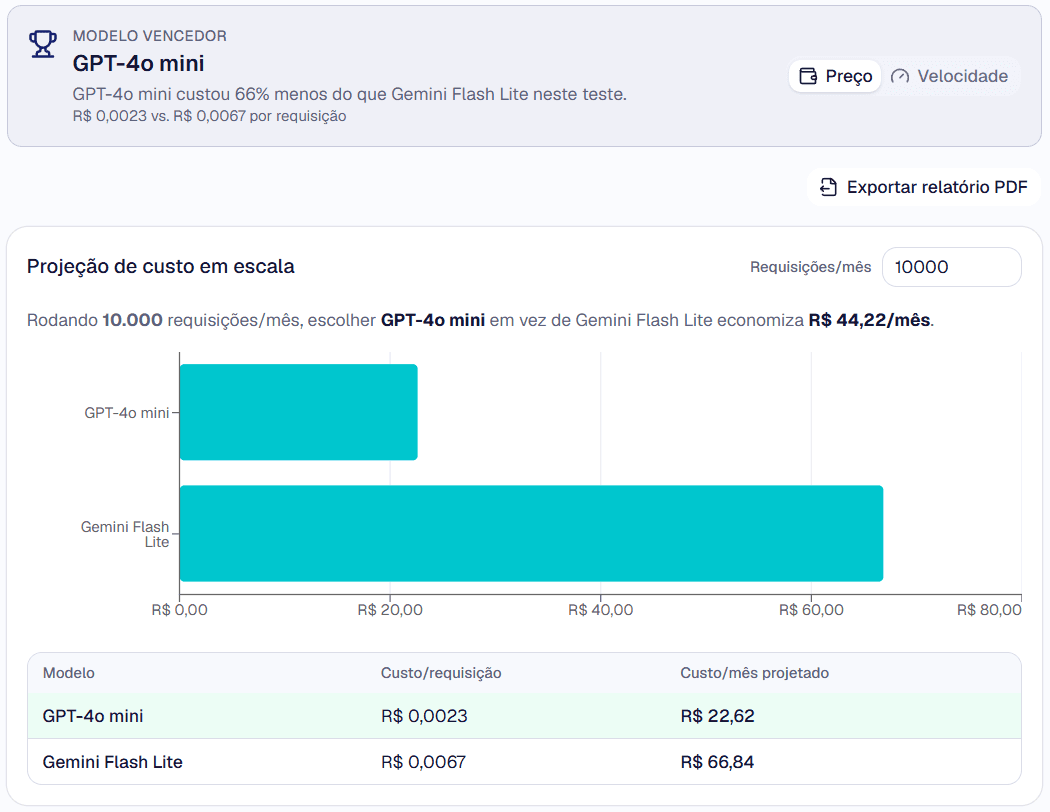Click the 66% menos summary sentence
The width and height of the screenshot is (1050, 812).
[350, 94]
